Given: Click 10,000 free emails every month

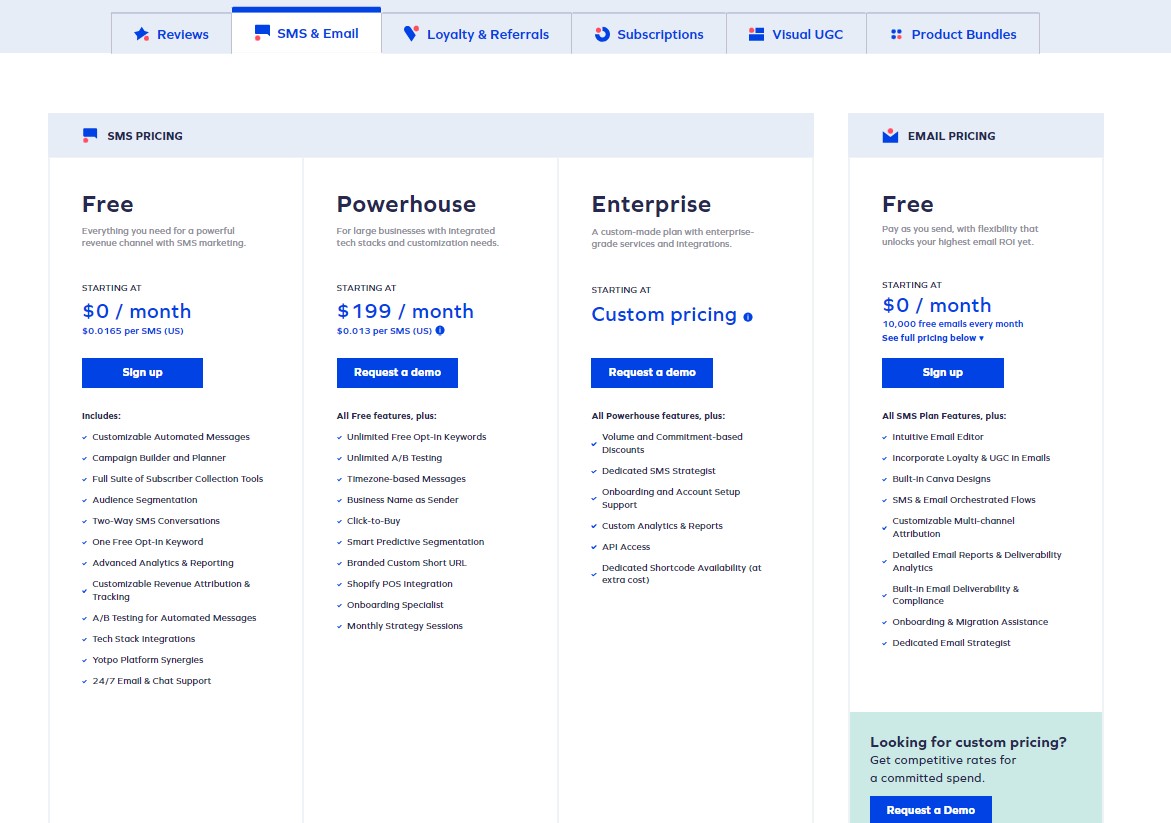Looking at the screenshot, I should [x=953, y=324].
